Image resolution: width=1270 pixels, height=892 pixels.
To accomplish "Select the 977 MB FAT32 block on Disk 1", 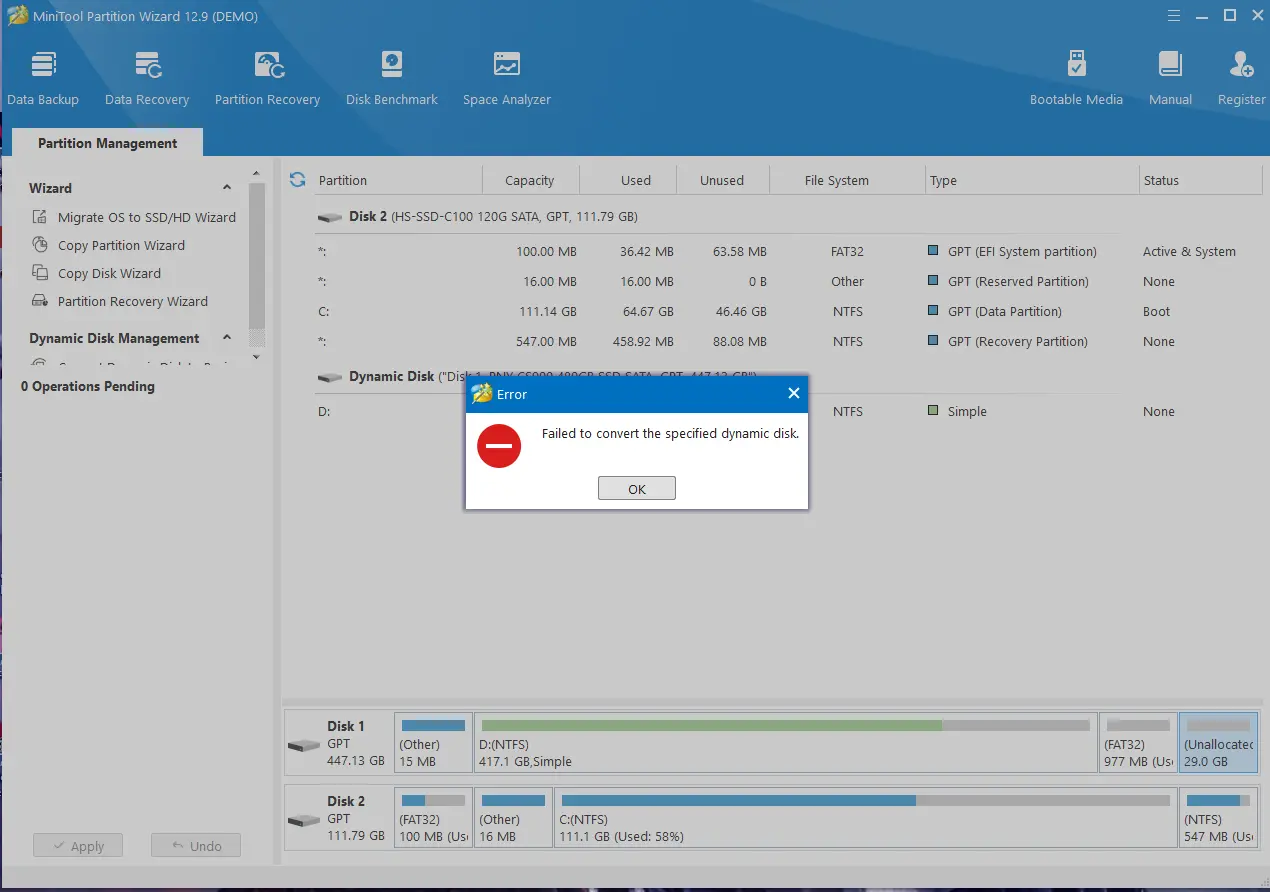I will pos(1138,742).
